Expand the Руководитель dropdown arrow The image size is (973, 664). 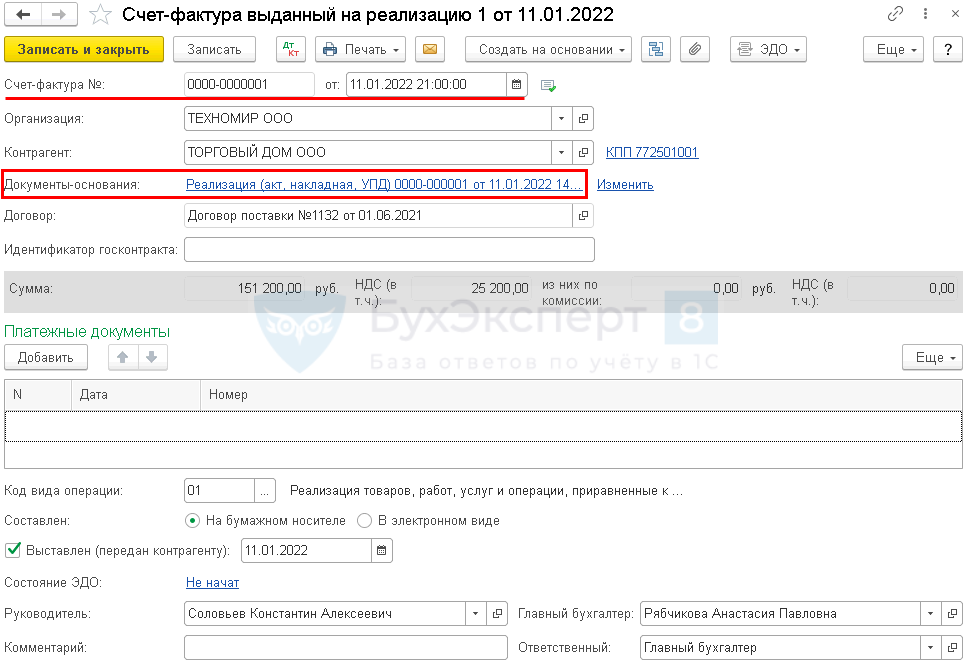coord(475,614)
